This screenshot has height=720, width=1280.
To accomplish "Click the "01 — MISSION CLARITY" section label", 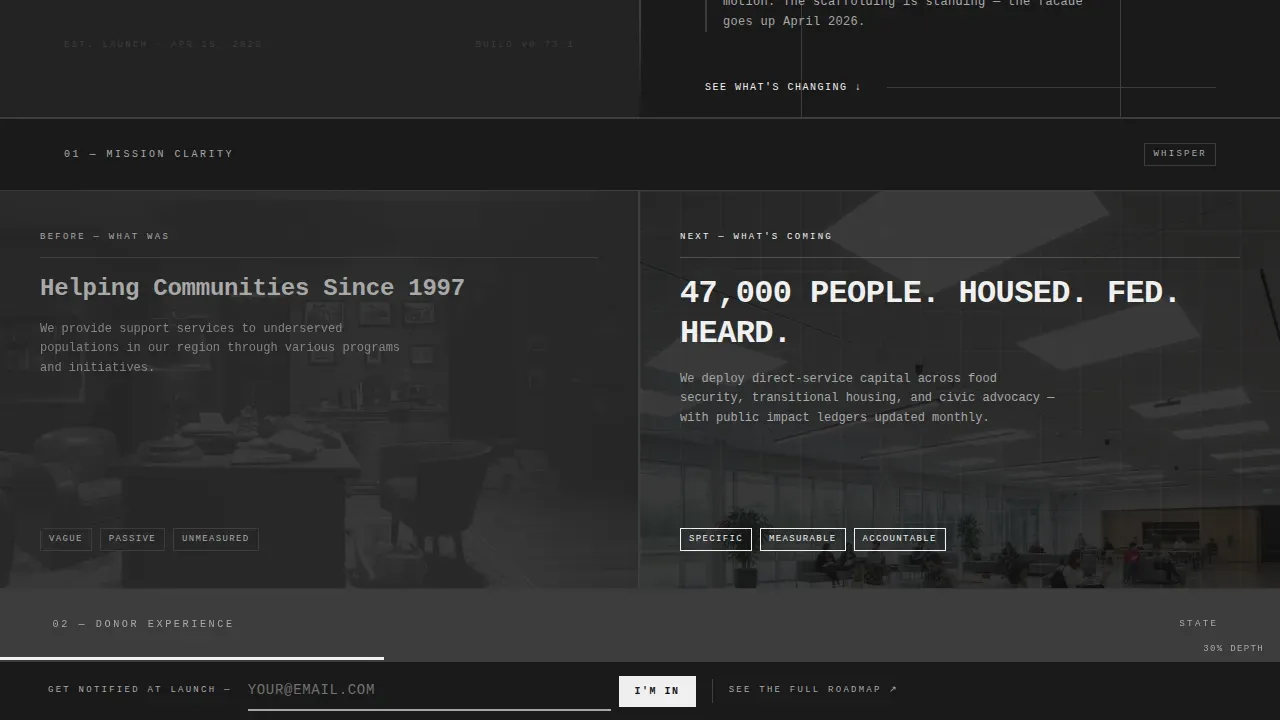I will [148, 154].
